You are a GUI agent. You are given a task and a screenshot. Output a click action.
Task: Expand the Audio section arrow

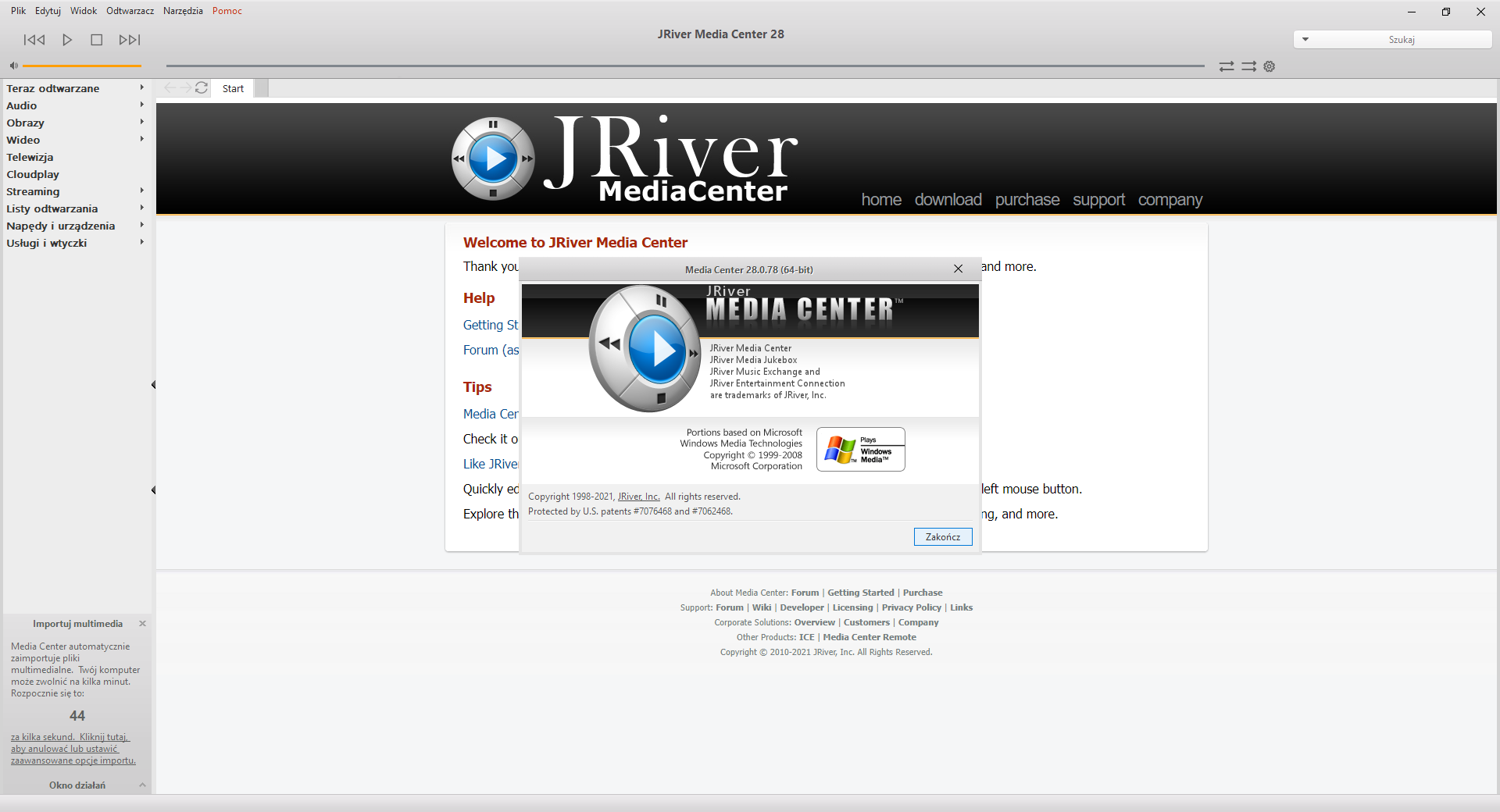click(x=141, y=105)
